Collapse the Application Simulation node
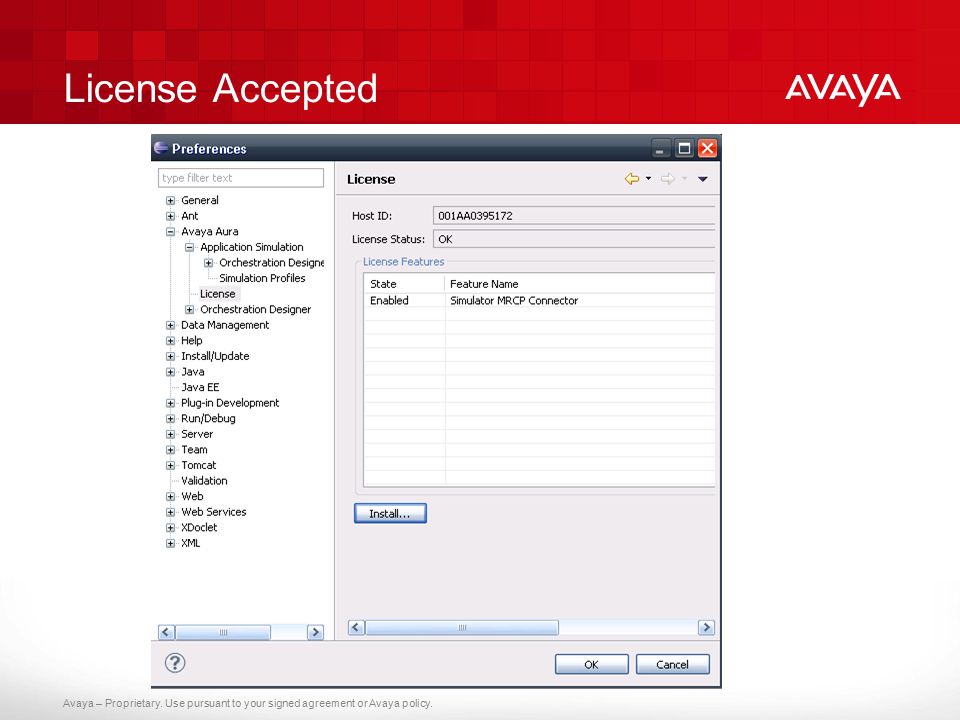This screenshot has width=960, height=720. point(190,247)
